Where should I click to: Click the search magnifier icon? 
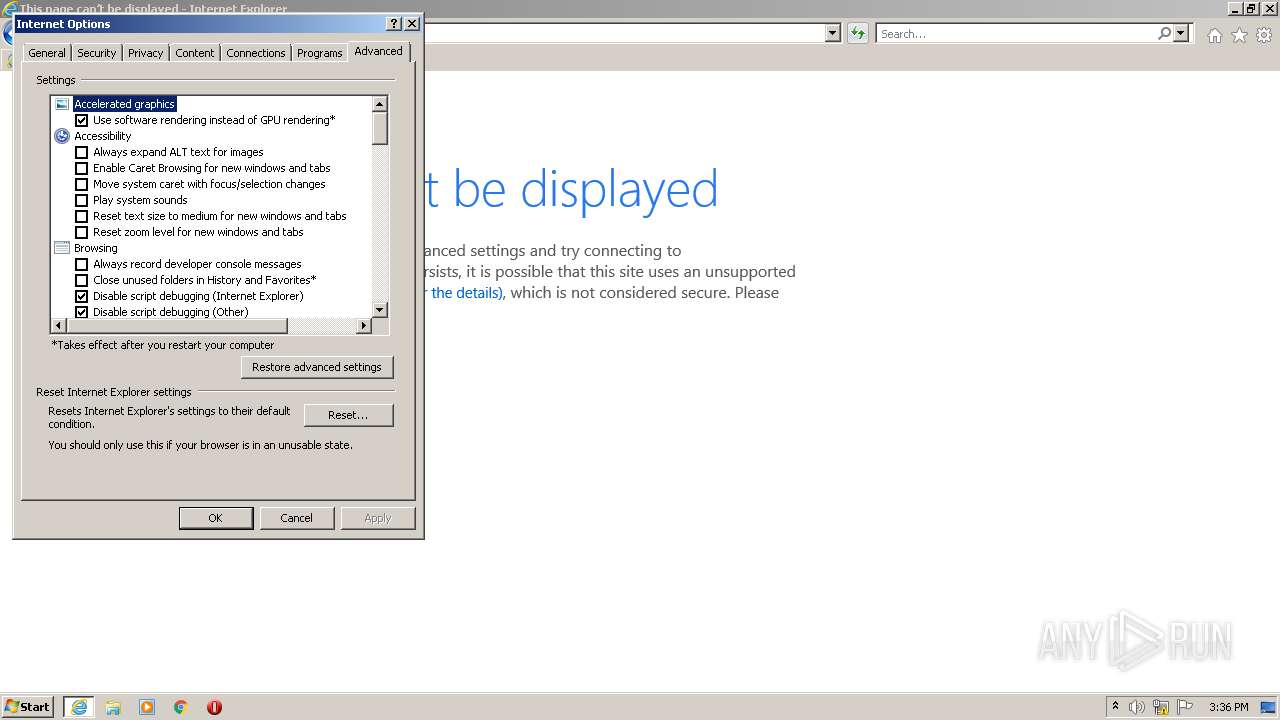[1164, 33]
